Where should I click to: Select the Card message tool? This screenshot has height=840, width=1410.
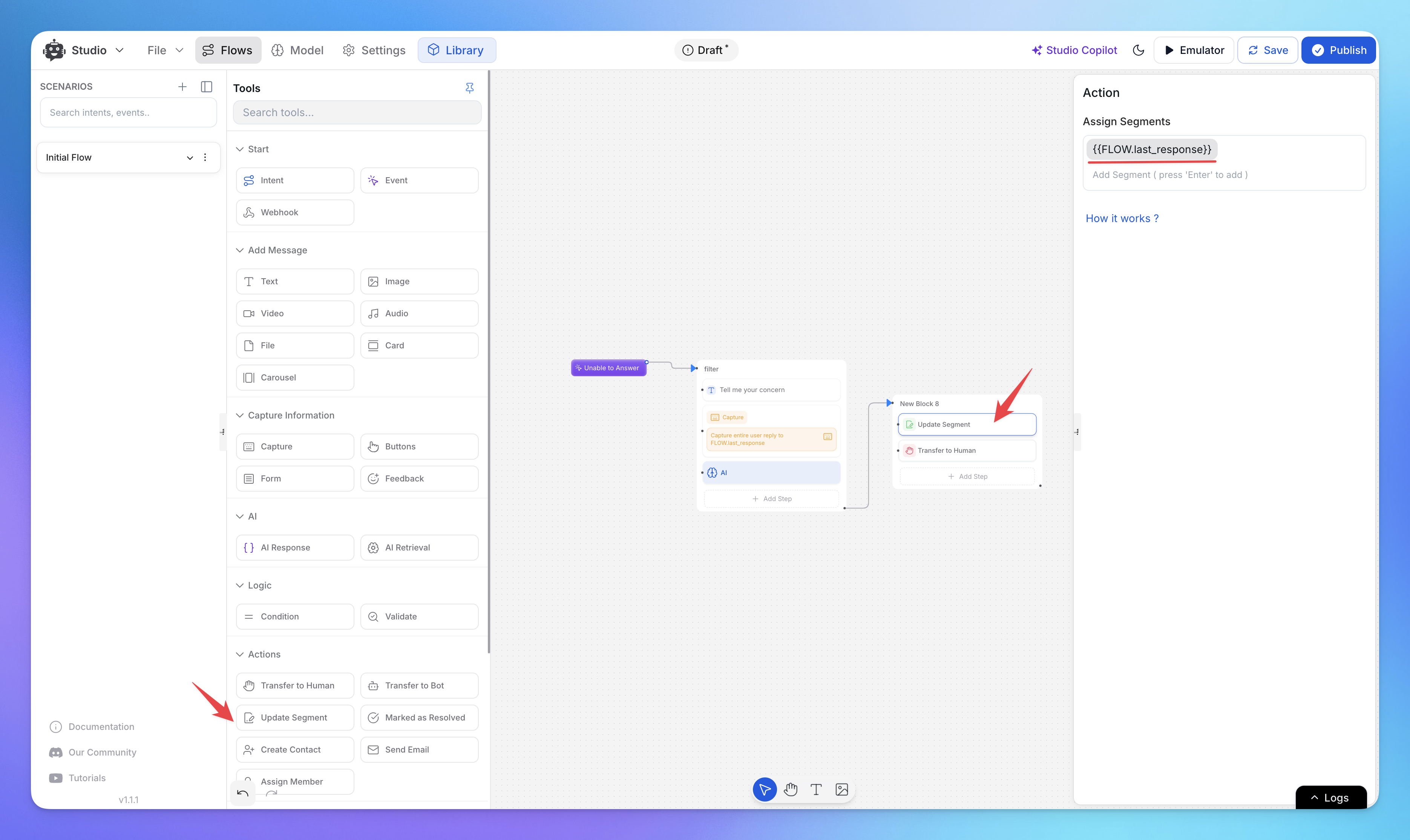(420, 345)
